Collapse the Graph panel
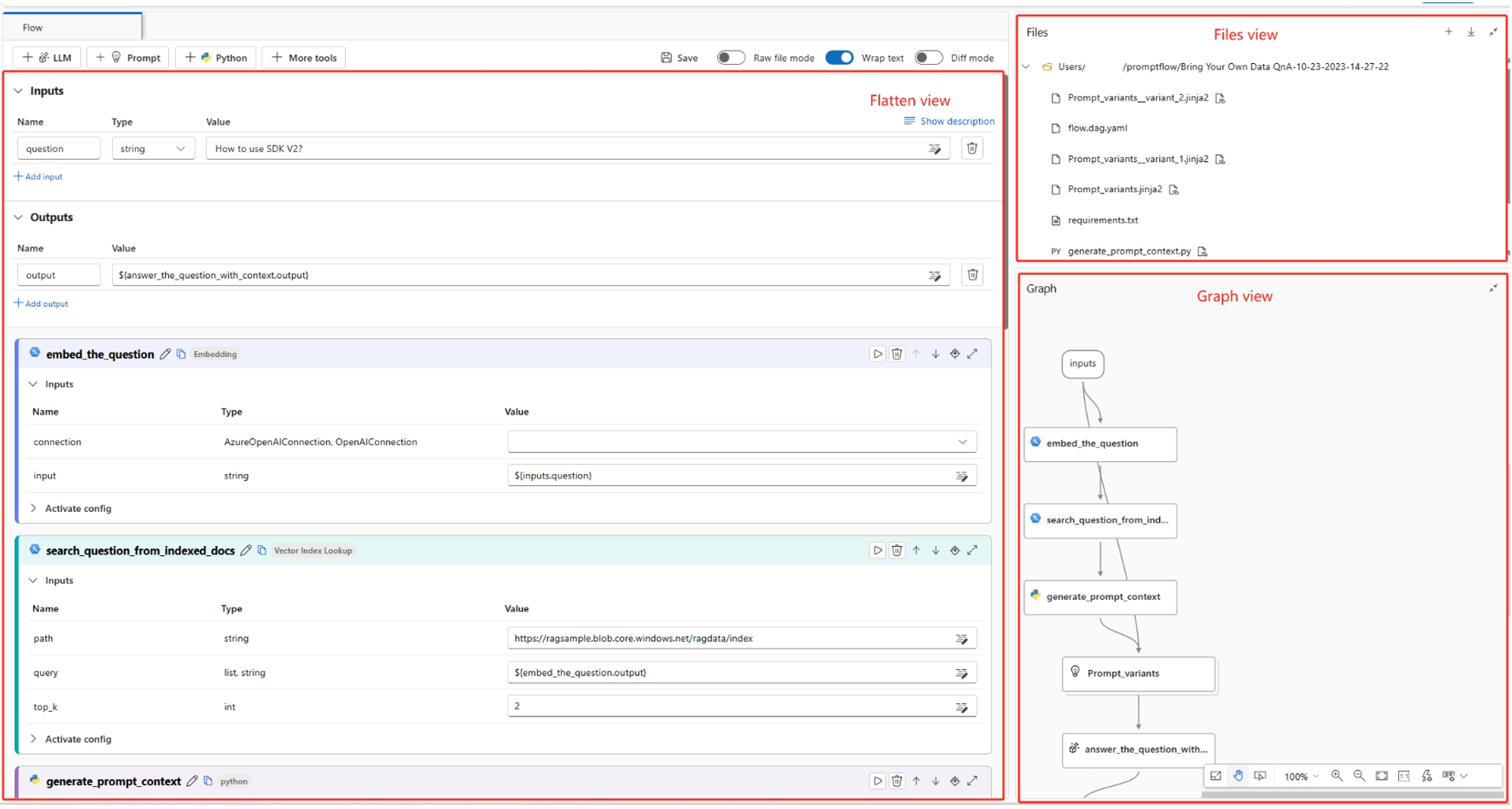This screenshot has height=809, width=1512. click(x=1493, y=288)
